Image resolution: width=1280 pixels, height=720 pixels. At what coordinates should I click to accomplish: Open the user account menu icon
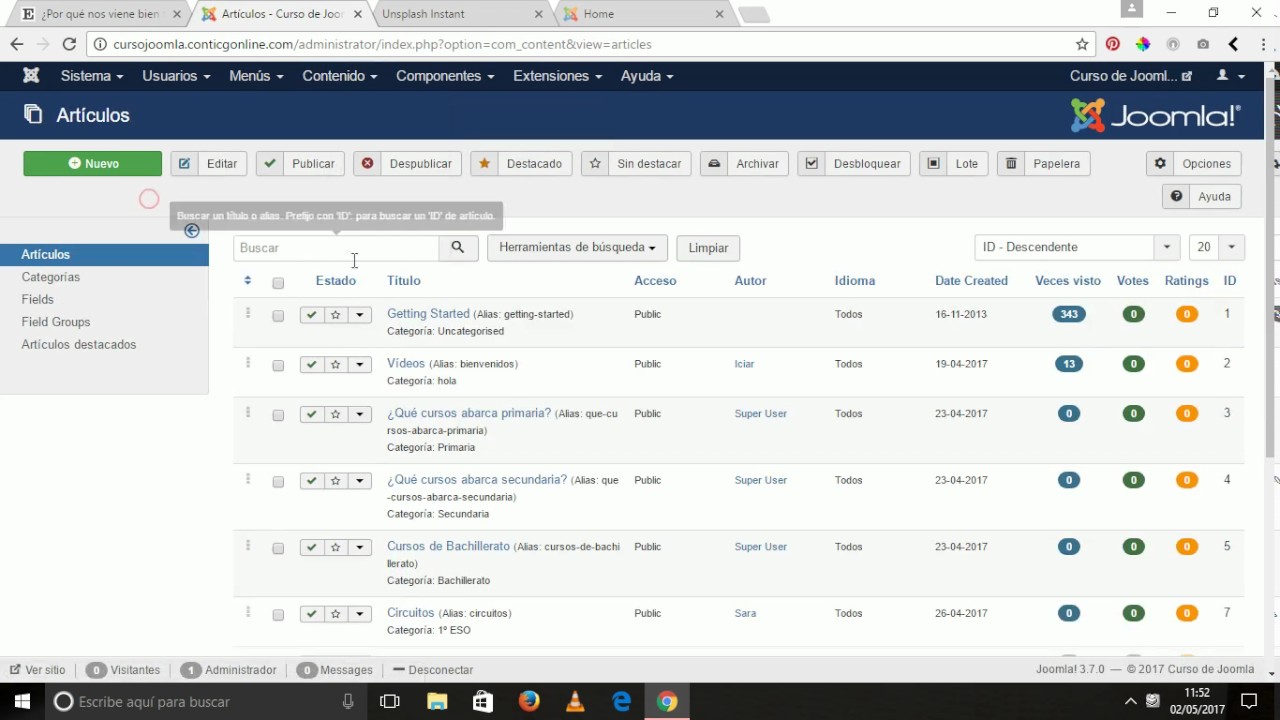[1230, 76]
